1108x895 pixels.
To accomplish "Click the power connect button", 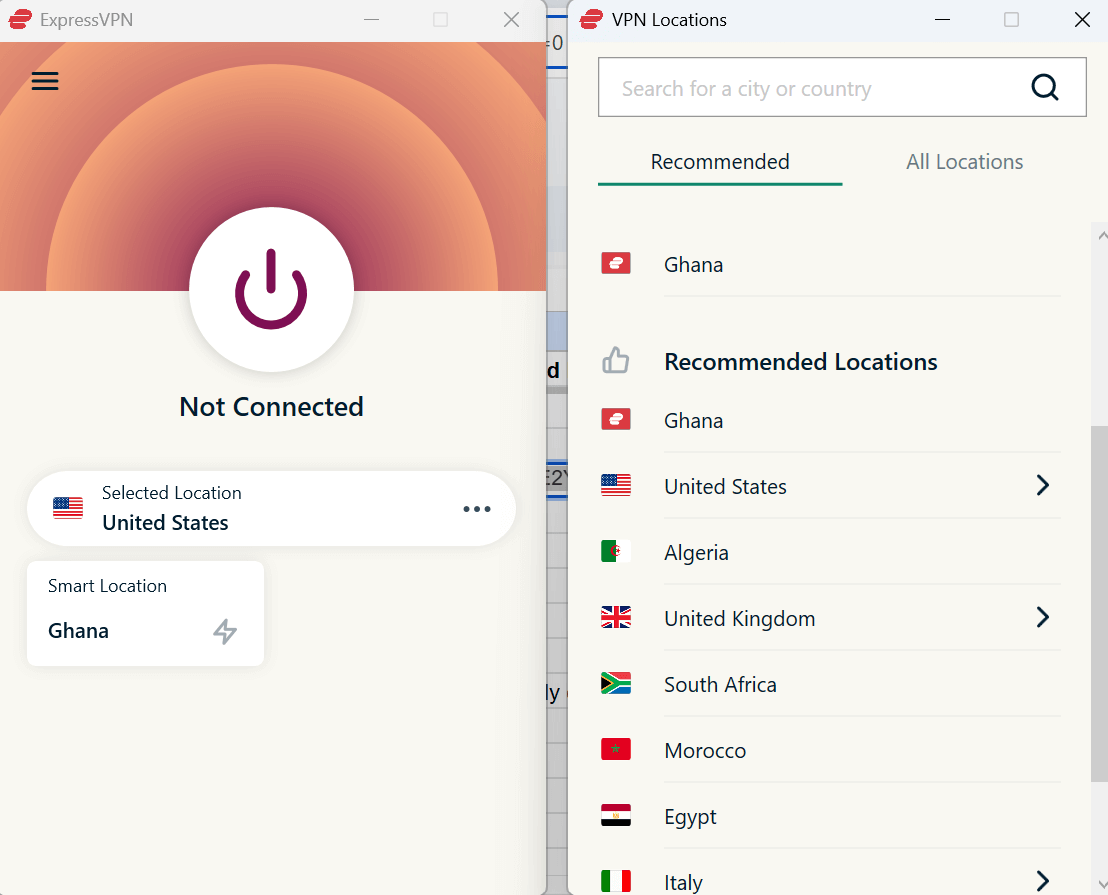I will (271, 289).
